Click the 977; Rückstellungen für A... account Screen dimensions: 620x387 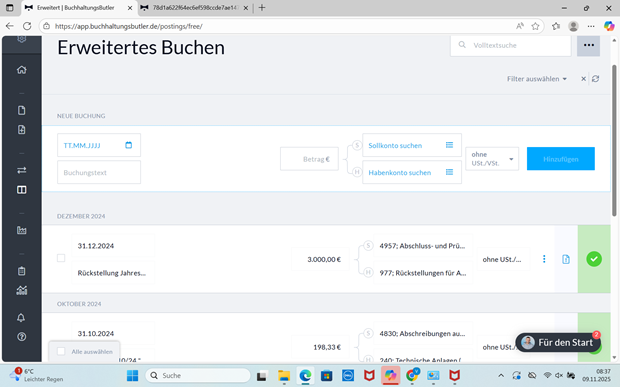click(x=423, y=273)
